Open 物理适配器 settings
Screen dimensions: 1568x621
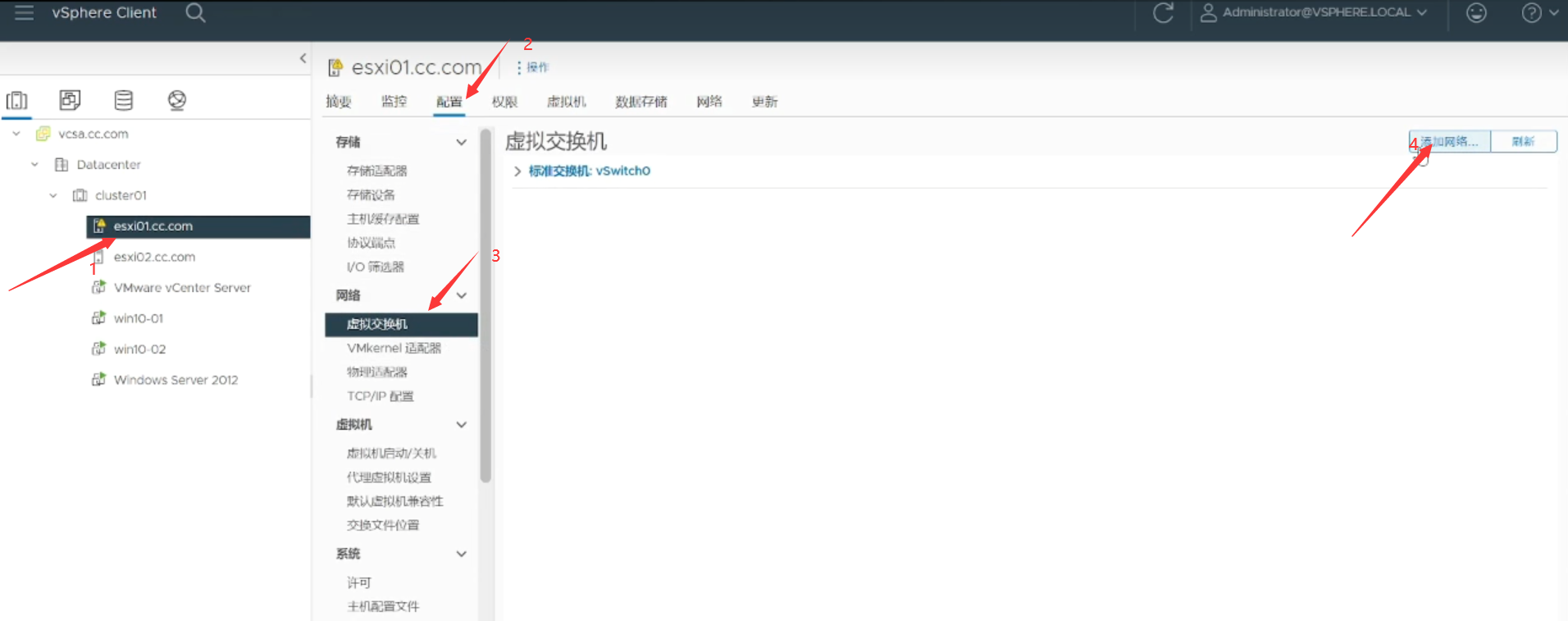377,372
